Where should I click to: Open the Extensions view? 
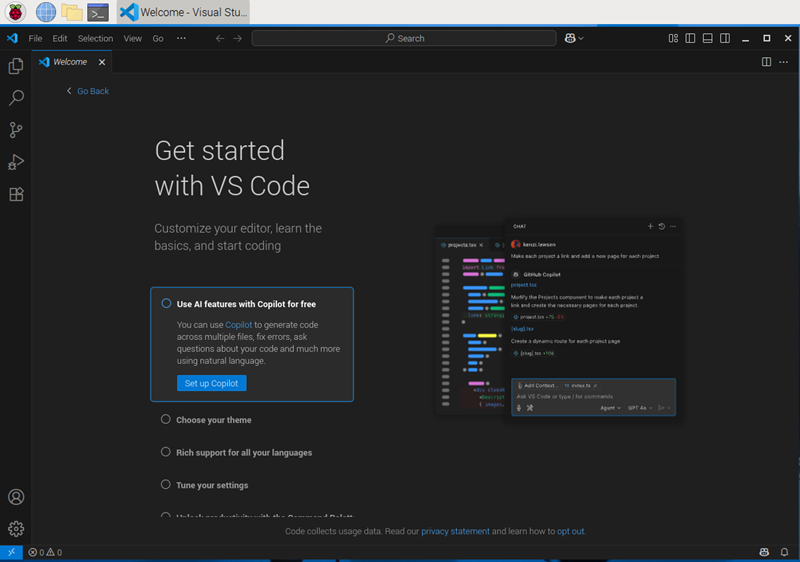click(16, 194)
